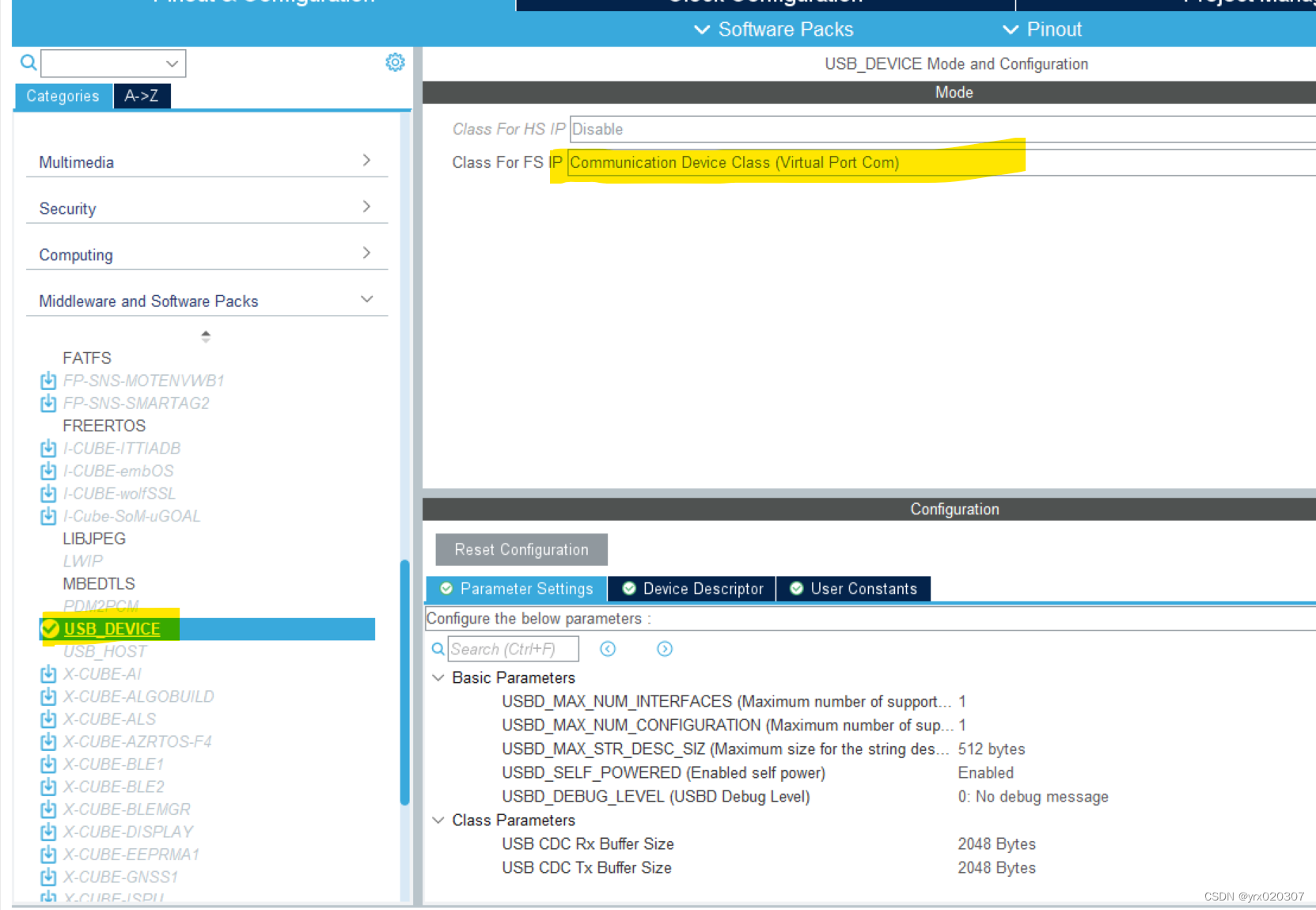Click the download icon next to X-CUBE-DISPLAY
The width and height of the screenshot is (1316, 910).
point(48,832)
